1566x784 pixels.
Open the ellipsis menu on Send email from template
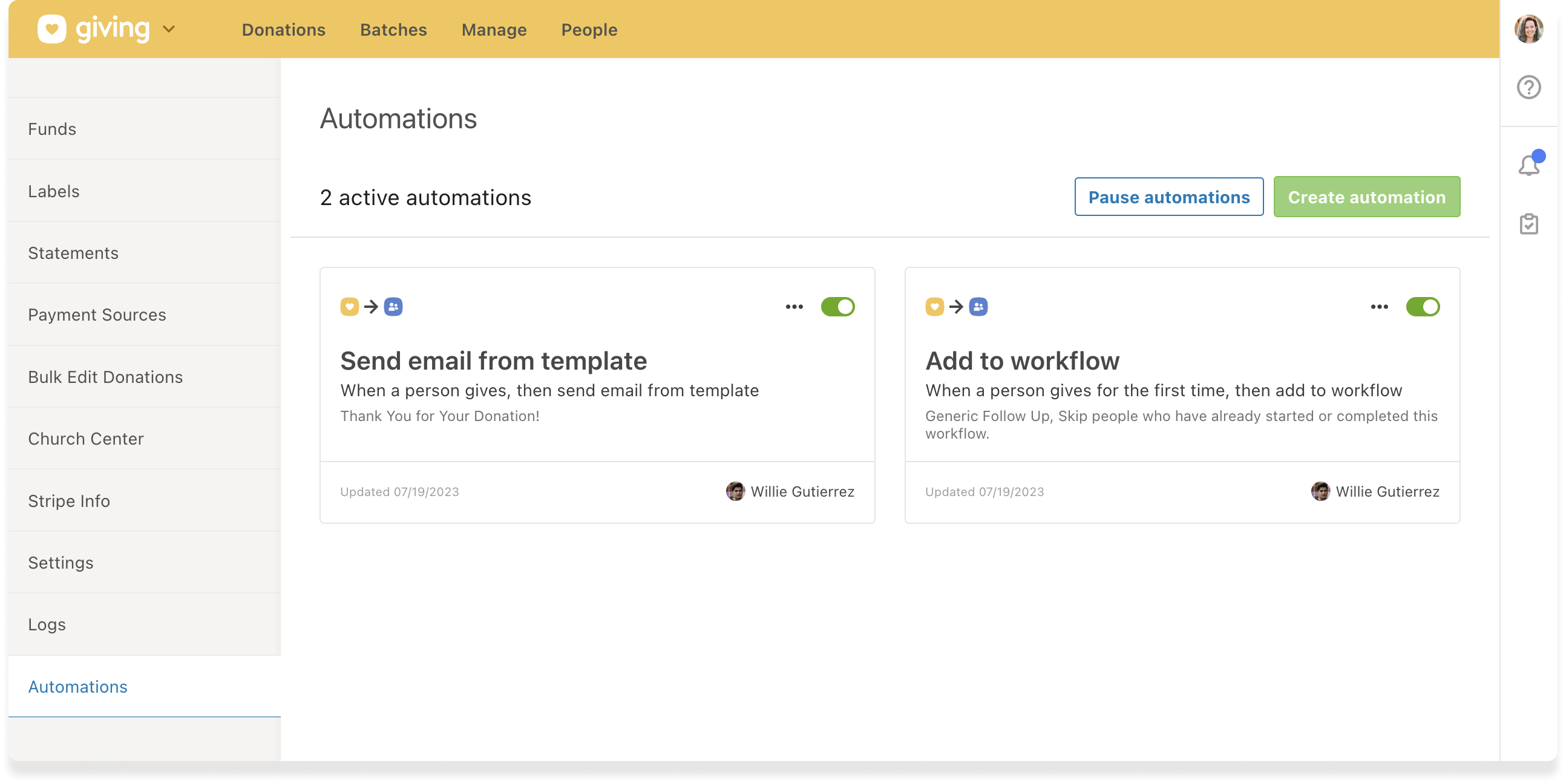point(794,307)
